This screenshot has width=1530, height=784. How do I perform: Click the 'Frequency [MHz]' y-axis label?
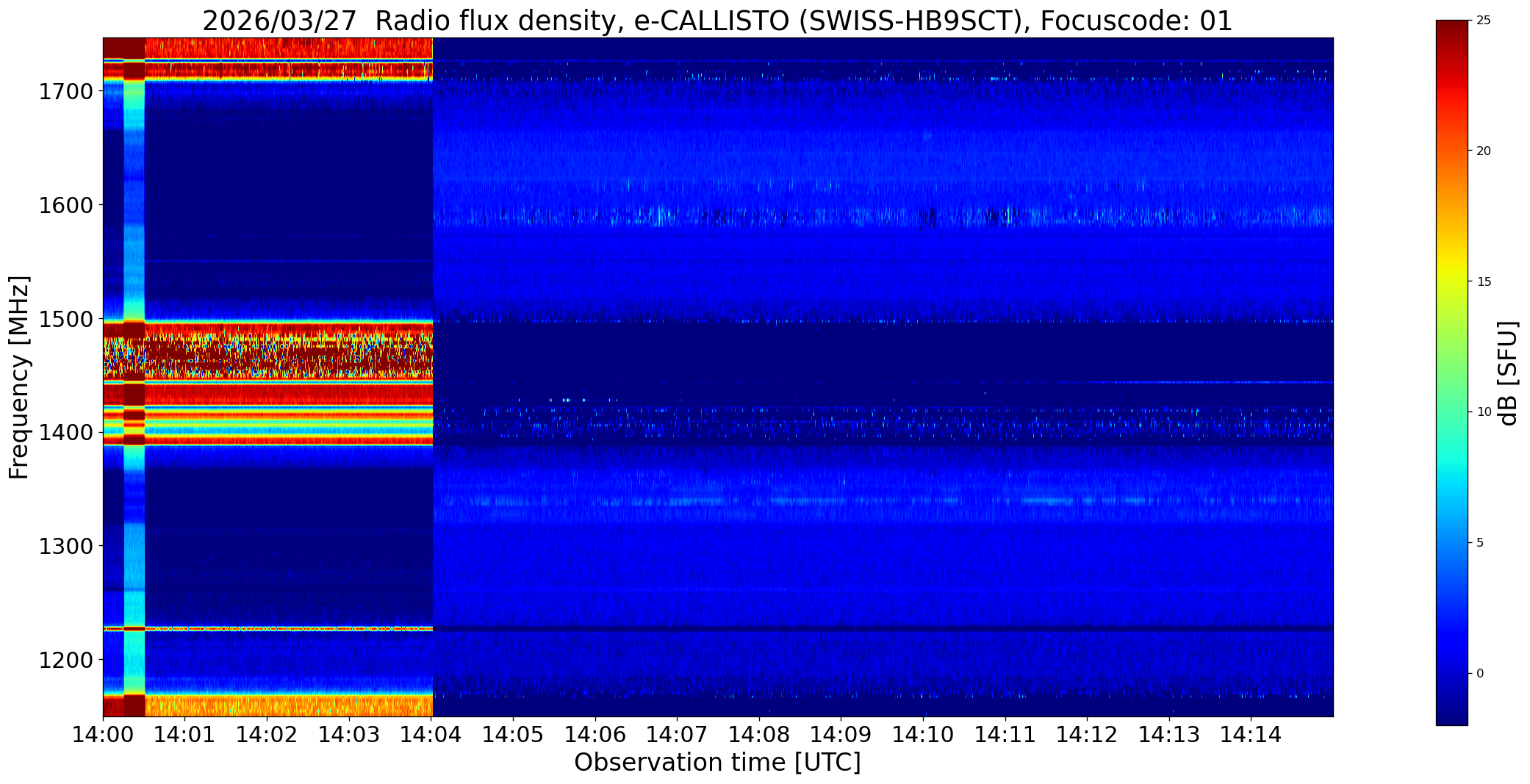(19, 377)
